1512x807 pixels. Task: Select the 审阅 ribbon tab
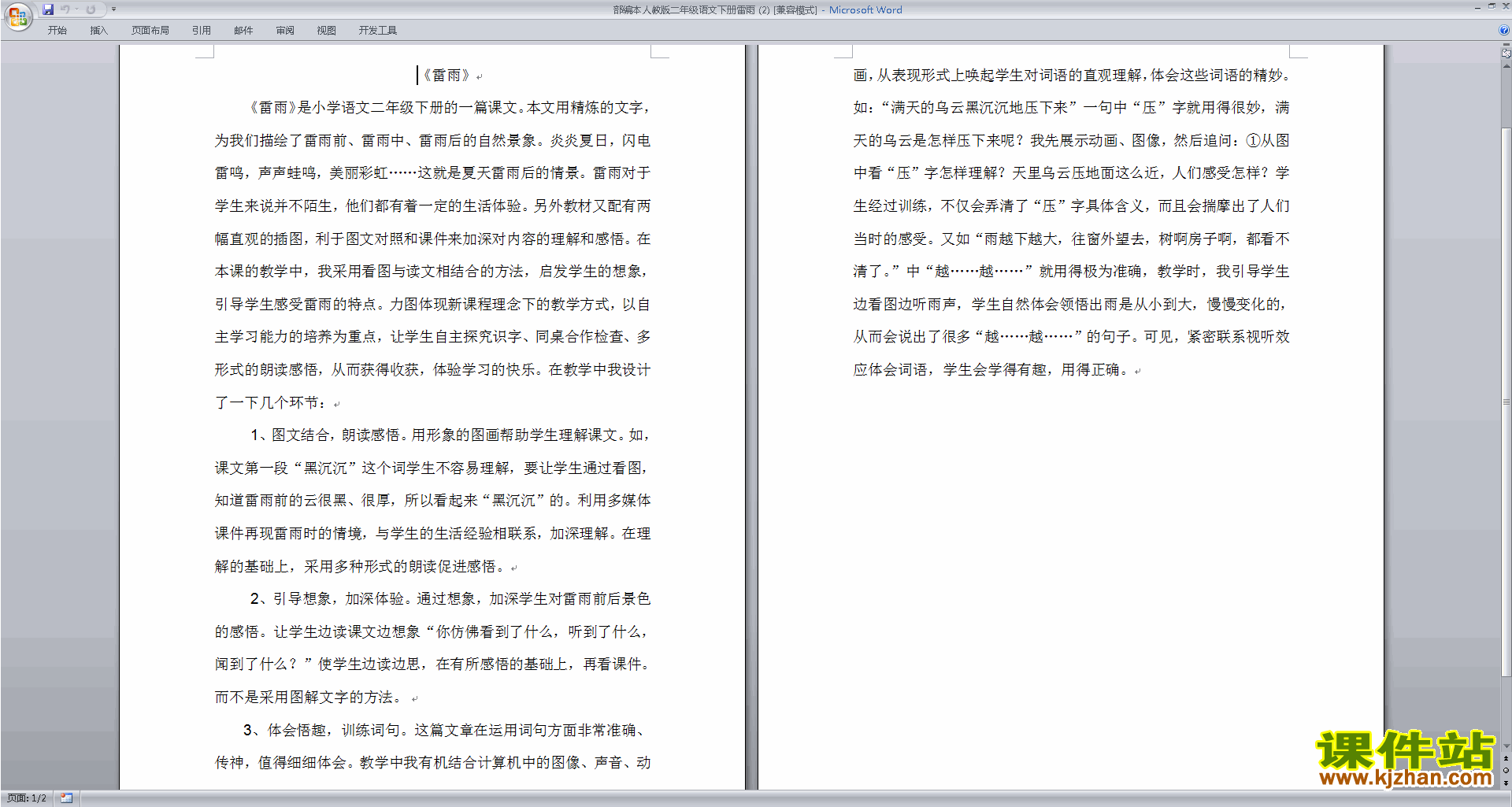285,31
